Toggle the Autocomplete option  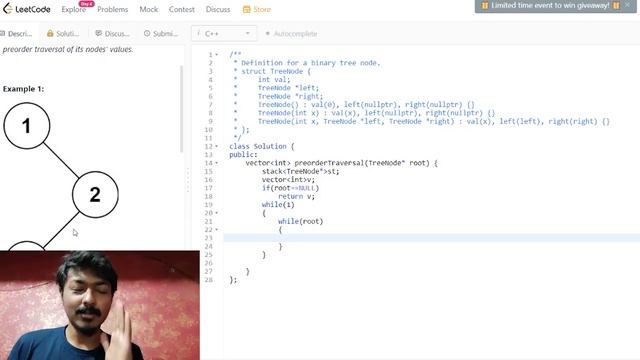(291, 34)
